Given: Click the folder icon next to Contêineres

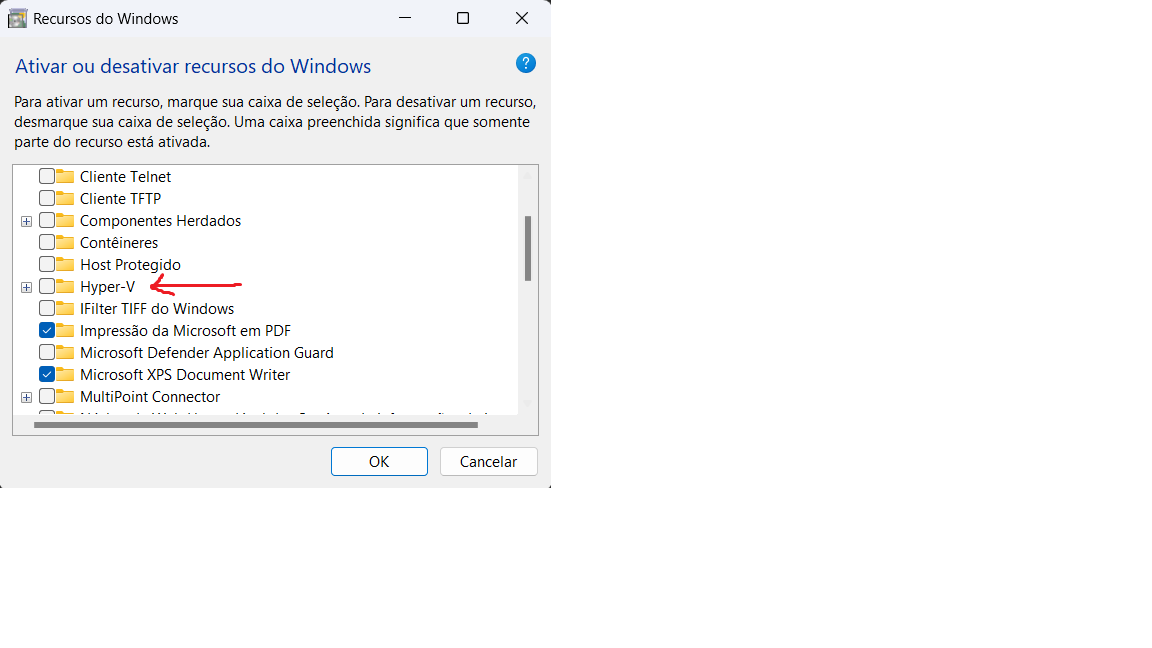Looking at the screenshot, I should (65, 242).
